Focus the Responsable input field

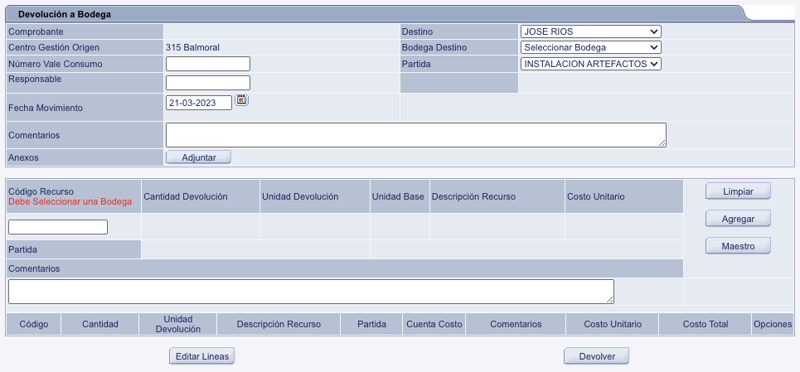tap(208, 83)
